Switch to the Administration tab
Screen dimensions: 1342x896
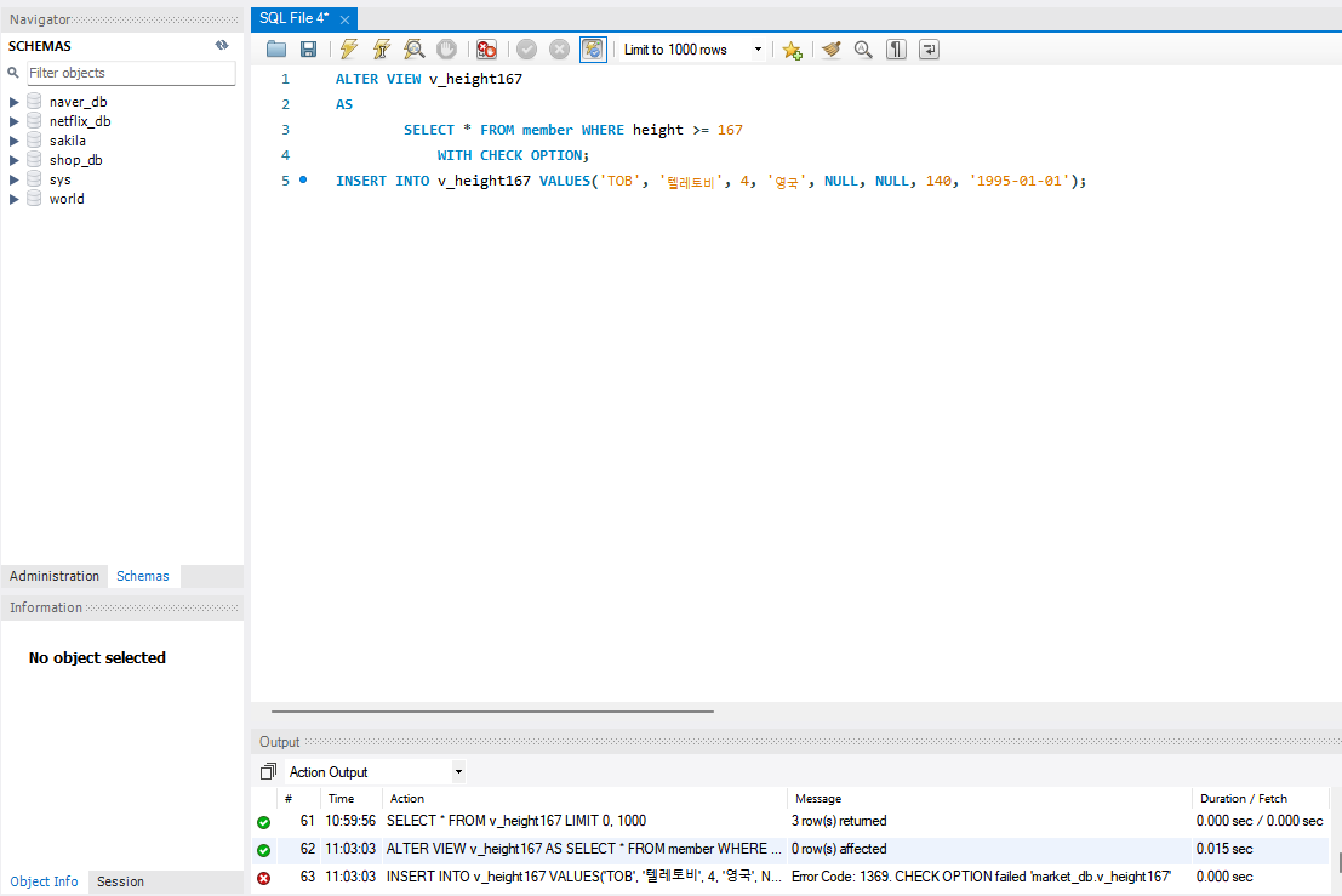(x=54, y=576)
